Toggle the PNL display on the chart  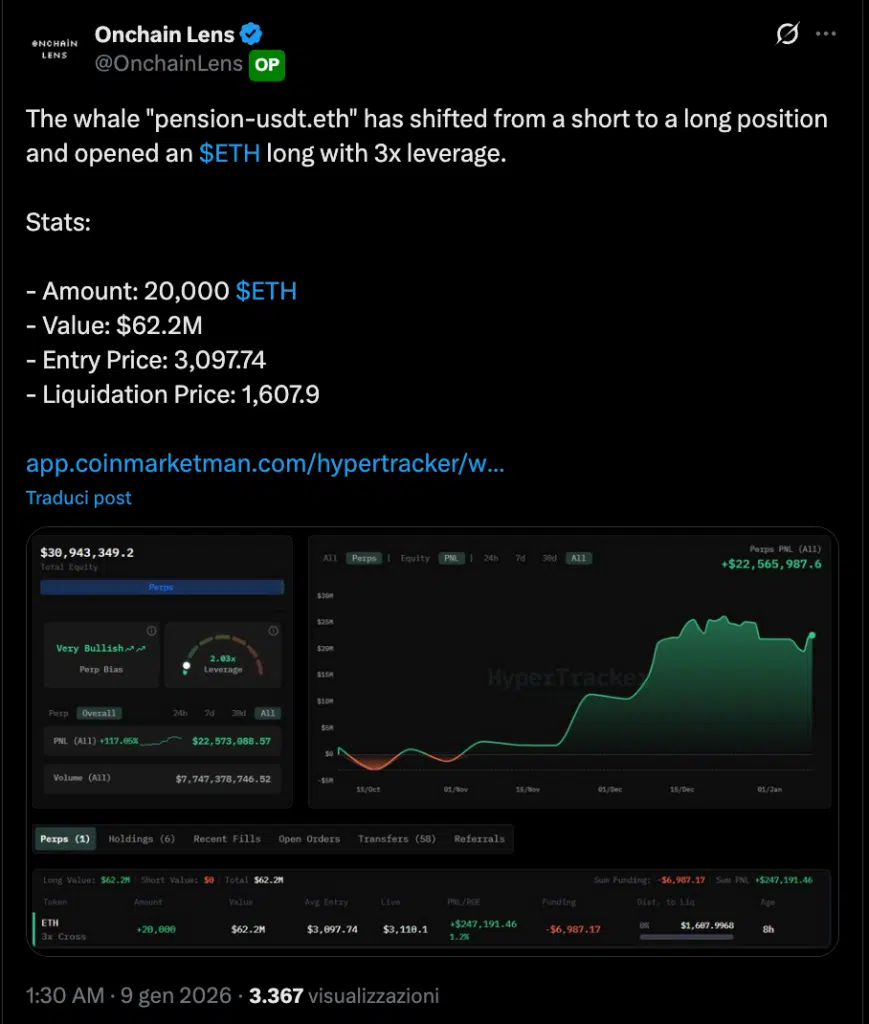click(x=452, y=558)
